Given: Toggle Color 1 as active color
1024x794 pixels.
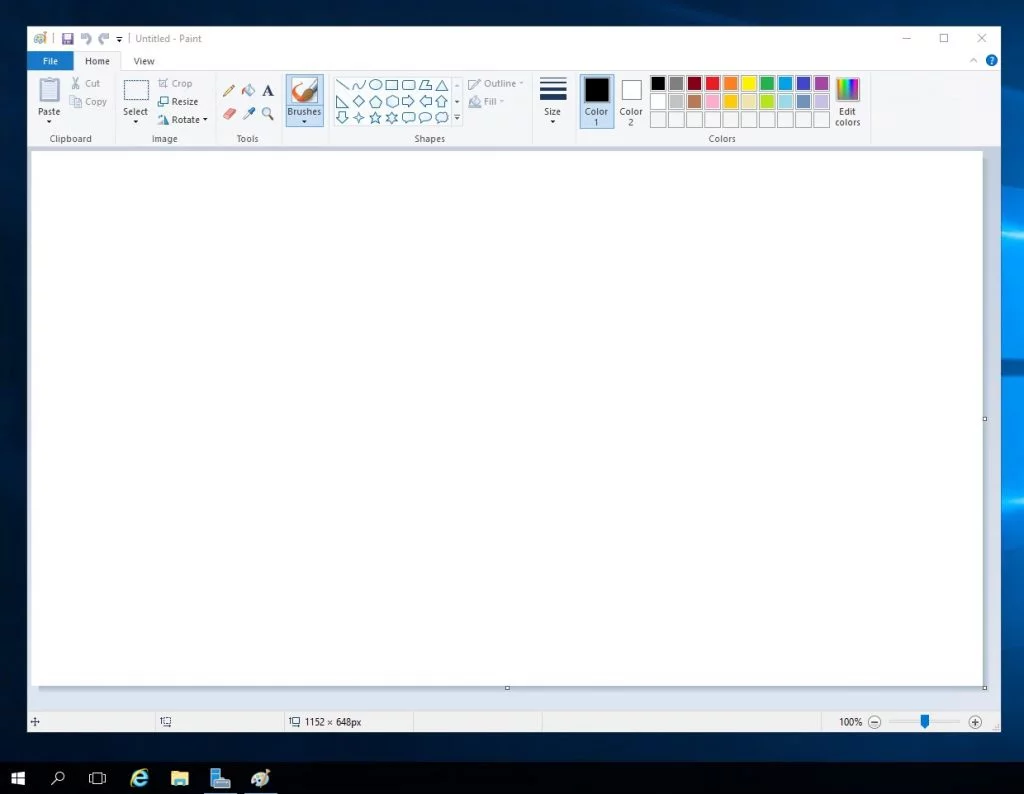Looking at the screenshot, I should tap(596, 101).
